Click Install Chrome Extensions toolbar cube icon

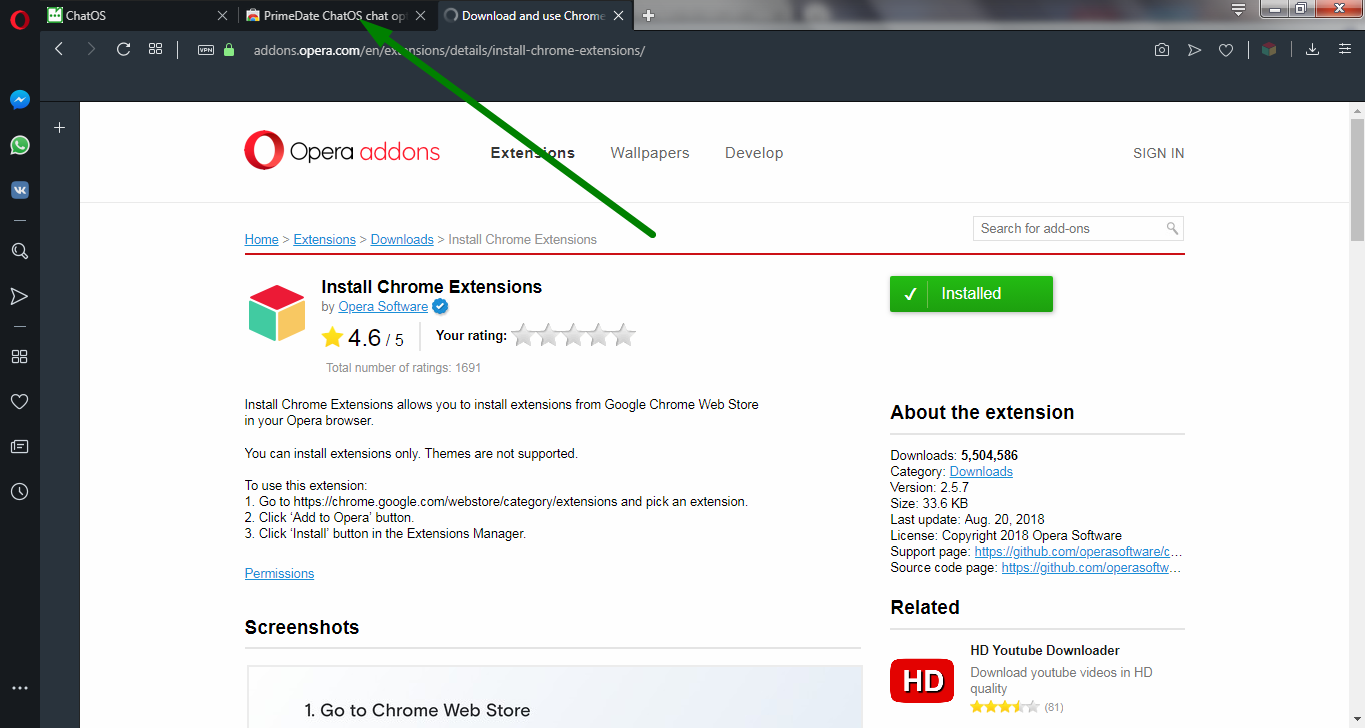(x=1269, y=49)
